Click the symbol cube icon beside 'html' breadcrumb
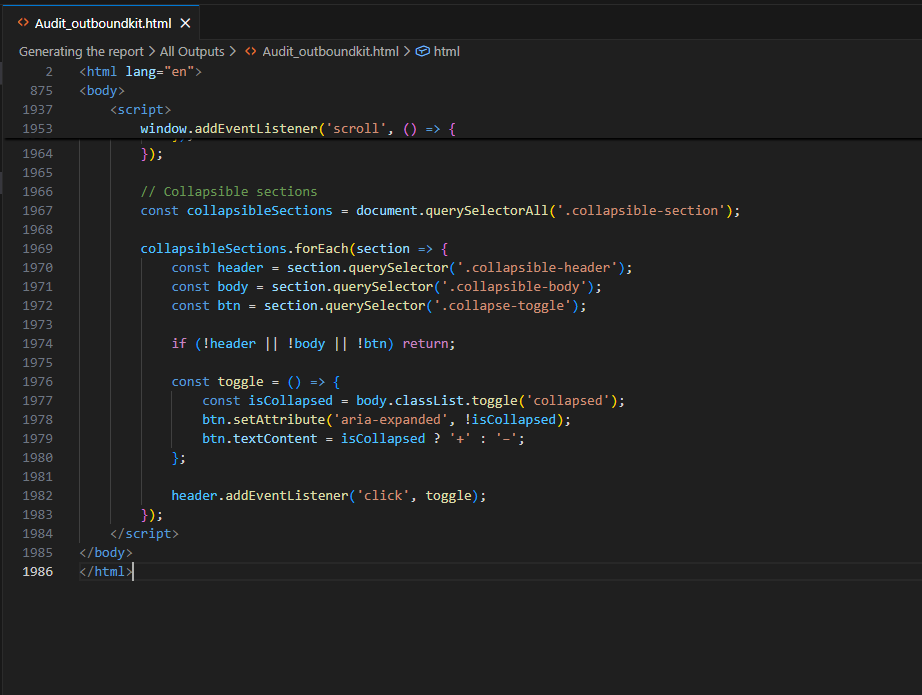Image resolution: width=922 pixels, height=695 pixels. 421,51
